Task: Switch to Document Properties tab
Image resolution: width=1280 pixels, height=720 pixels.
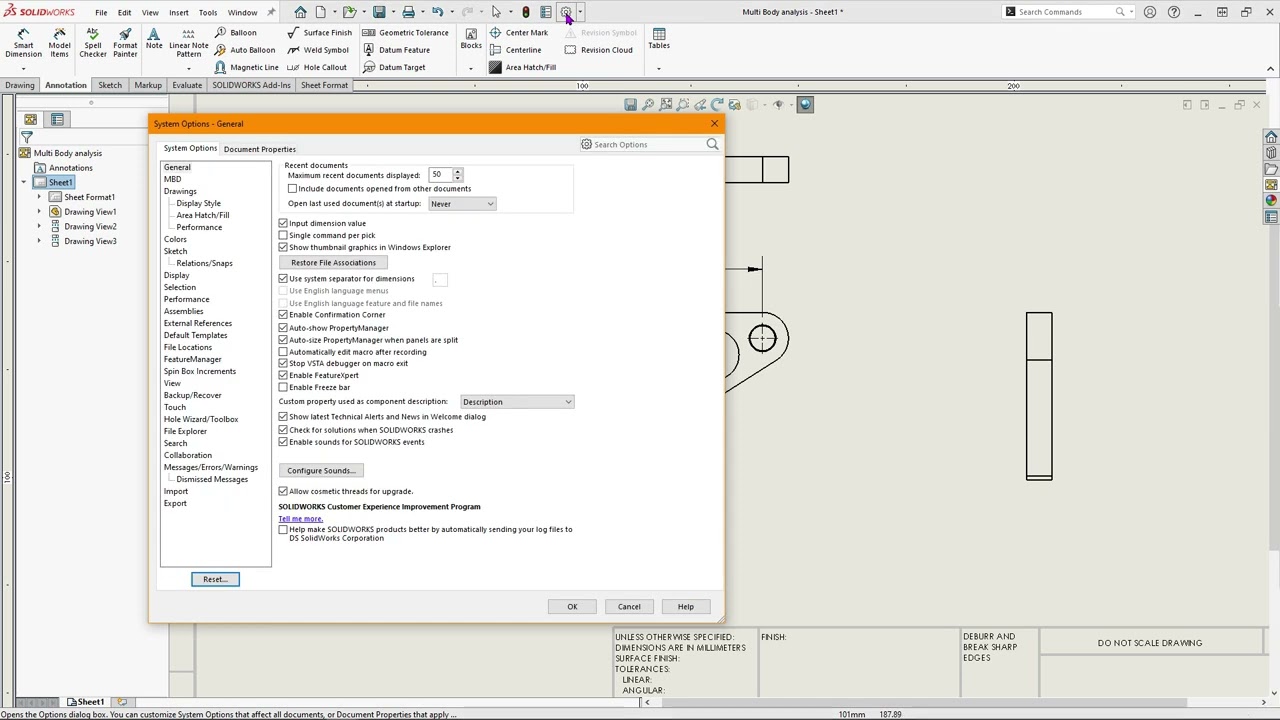Action: point(260,149)
